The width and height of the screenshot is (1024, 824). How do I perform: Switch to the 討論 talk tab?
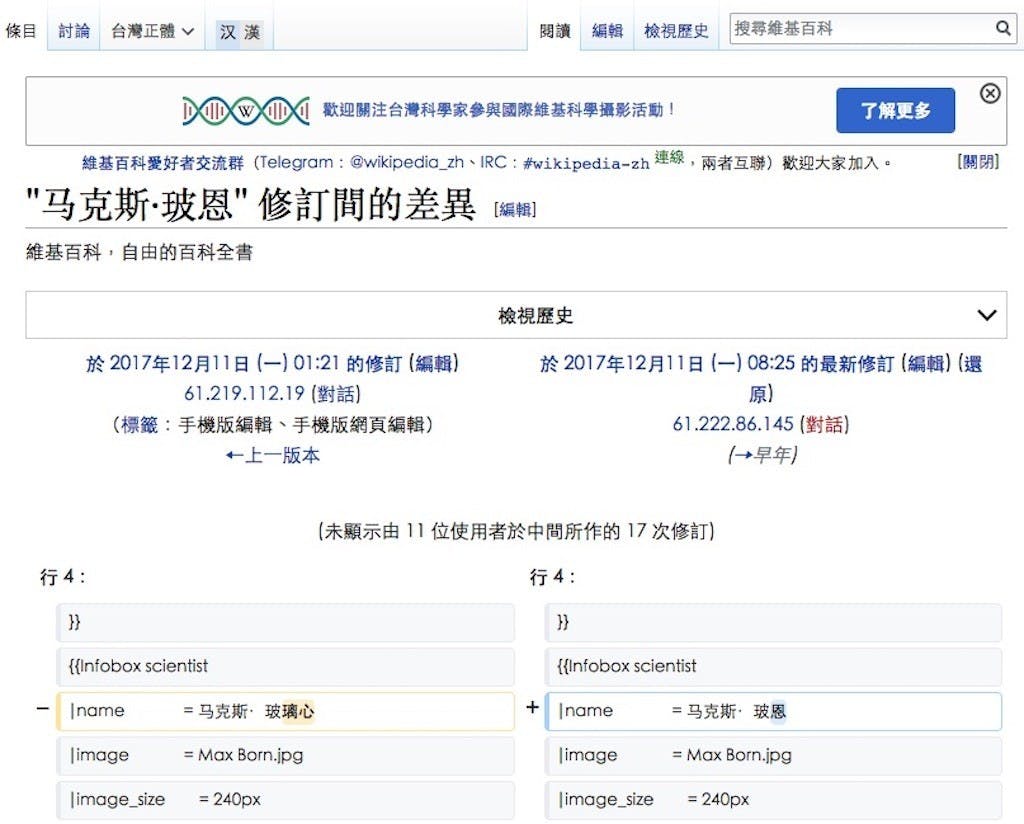click(74, 31)
